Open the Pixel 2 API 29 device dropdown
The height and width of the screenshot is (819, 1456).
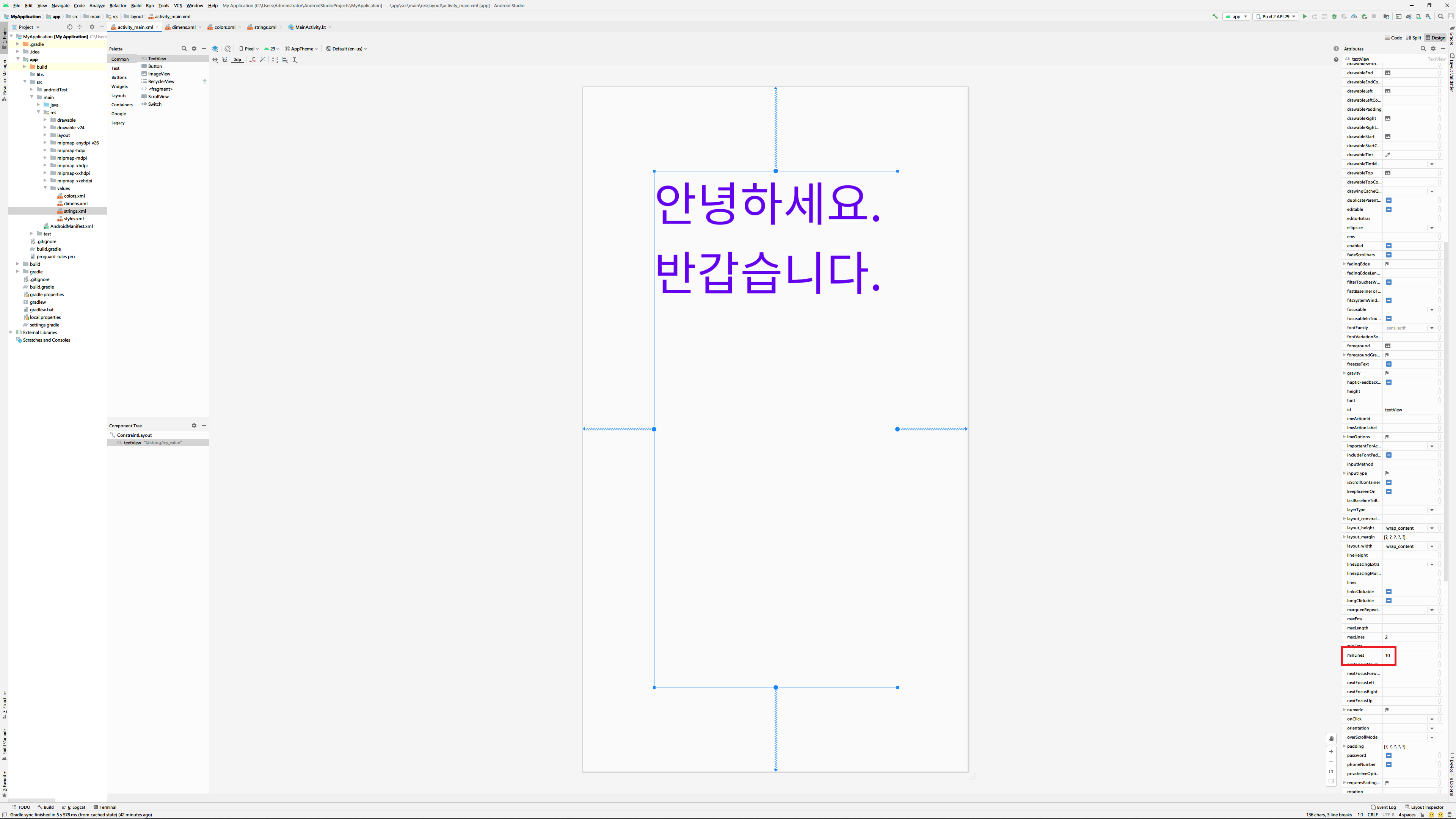(1276, 16)
